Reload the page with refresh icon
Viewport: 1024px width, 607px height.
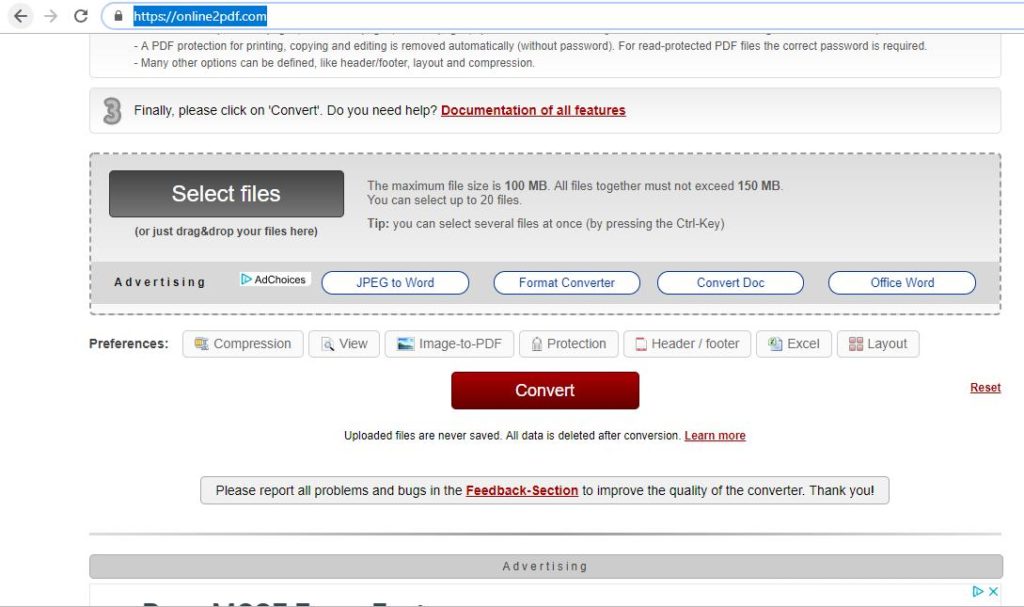(81, 16)
